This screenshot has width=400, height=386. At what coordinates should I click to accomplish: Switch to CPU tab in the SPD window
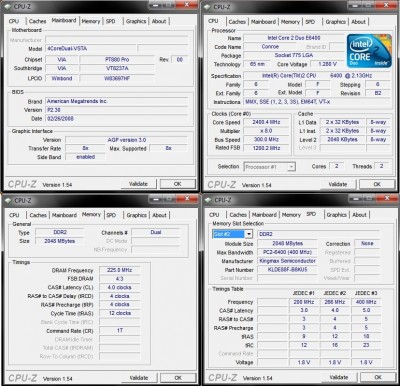[x=214, y=215]
